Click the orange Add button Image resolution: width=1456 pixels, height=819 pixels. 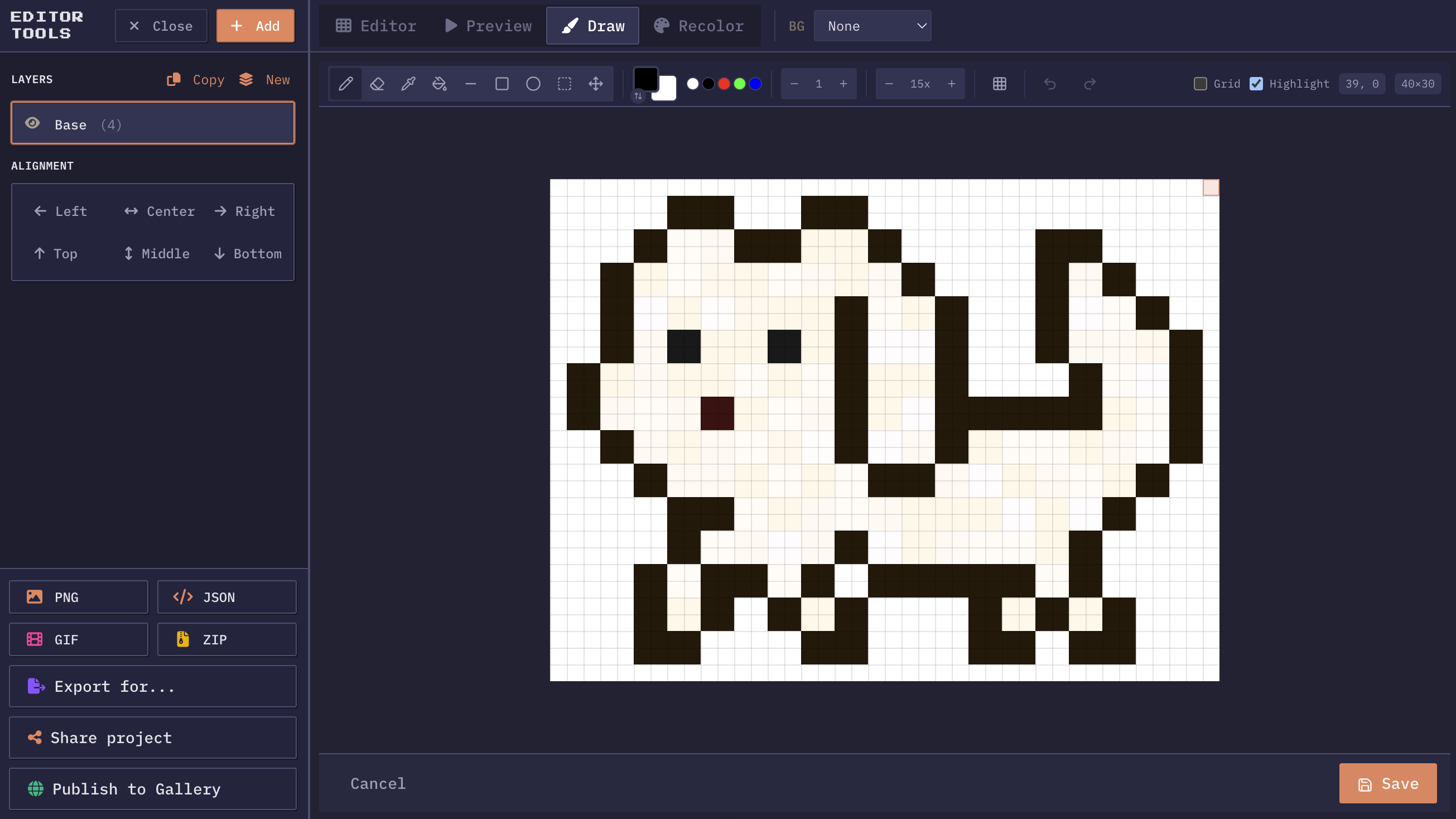(255, 26)
